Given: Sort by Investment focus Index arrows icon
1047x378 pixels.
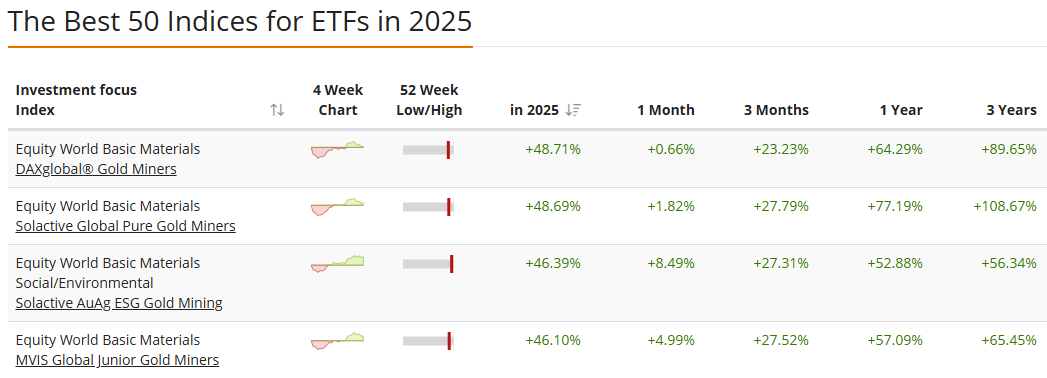Looking at the screenshot, I should point(277,110).
